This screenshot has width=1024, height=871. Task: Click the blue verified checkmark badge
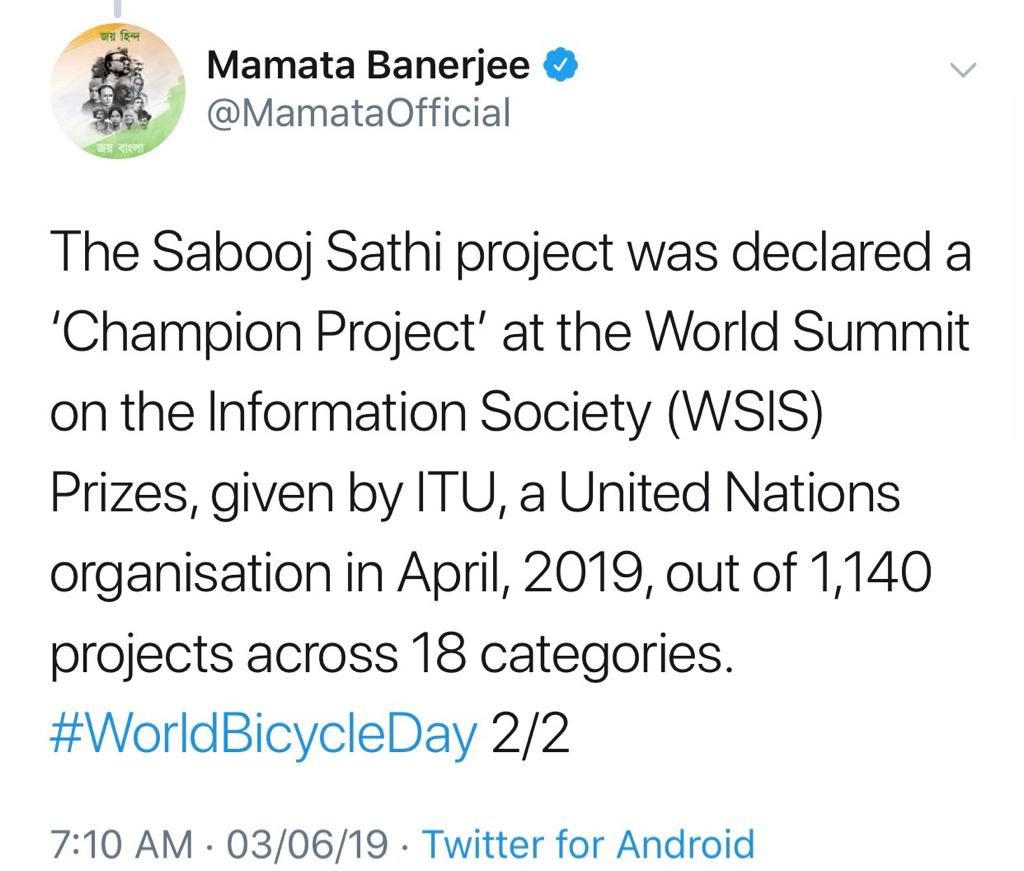(x=561, y=64)
